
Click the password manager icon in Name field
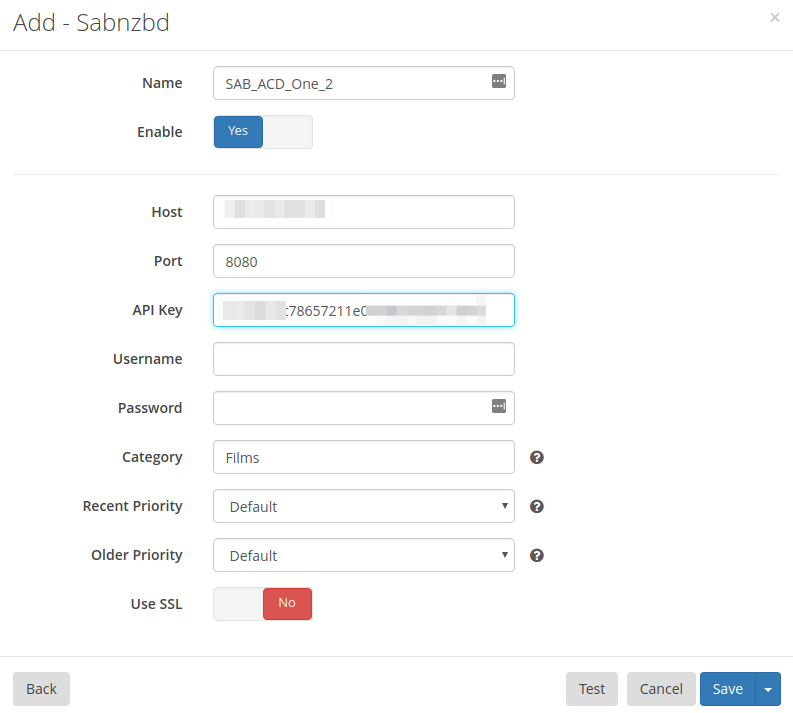(x=499, y=81)
